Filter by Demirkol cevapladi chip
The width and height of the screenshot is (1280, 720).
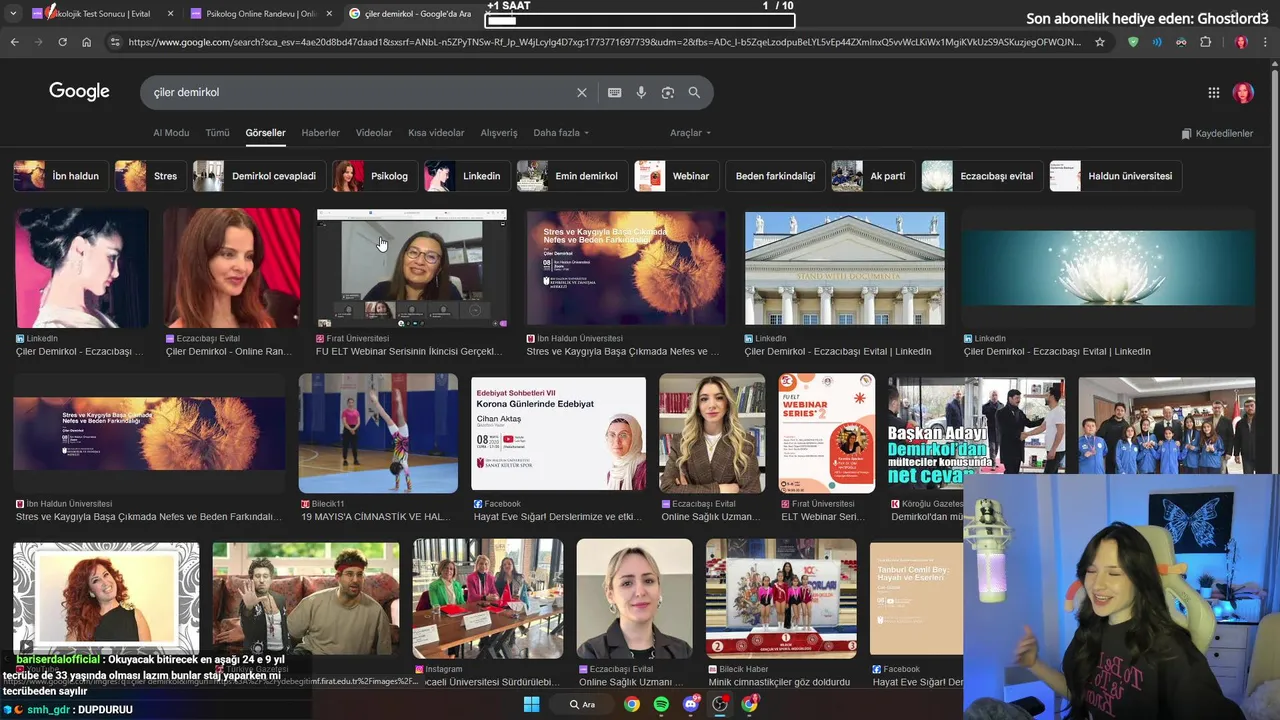[258, 176]
